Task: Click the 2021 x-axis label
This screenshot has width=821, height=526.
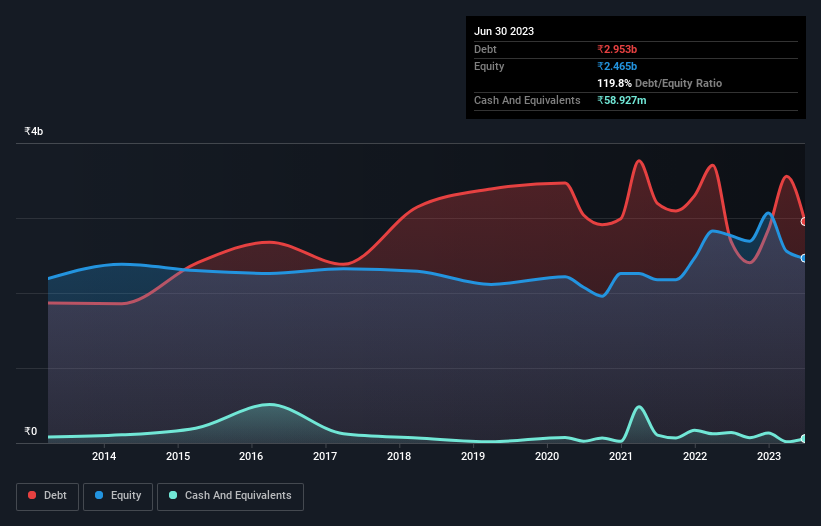Action: 621,456
